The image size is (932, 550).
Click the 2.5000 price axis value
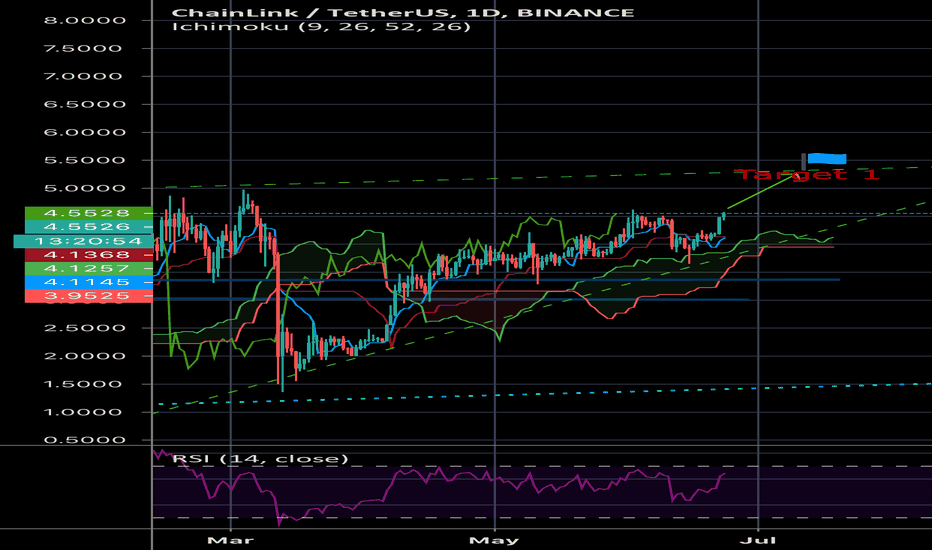pyautogui.click(x=85, y=328)
